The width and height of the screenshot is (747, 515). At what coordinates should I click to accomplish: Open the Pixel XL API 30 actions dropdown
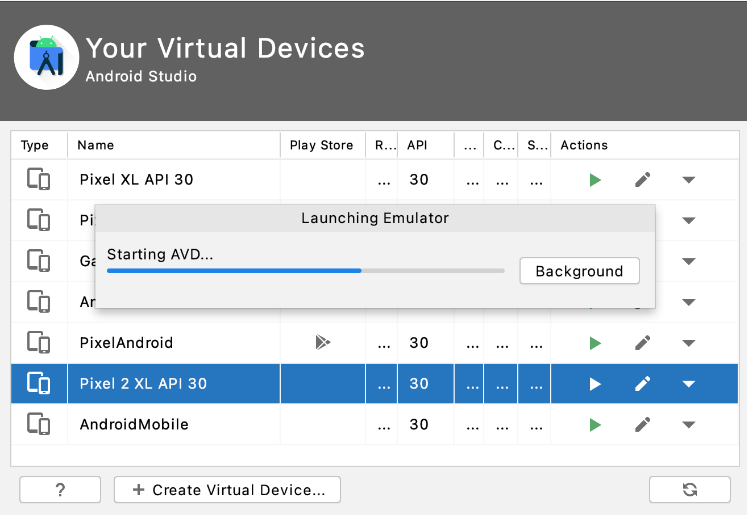coord(688,180)
